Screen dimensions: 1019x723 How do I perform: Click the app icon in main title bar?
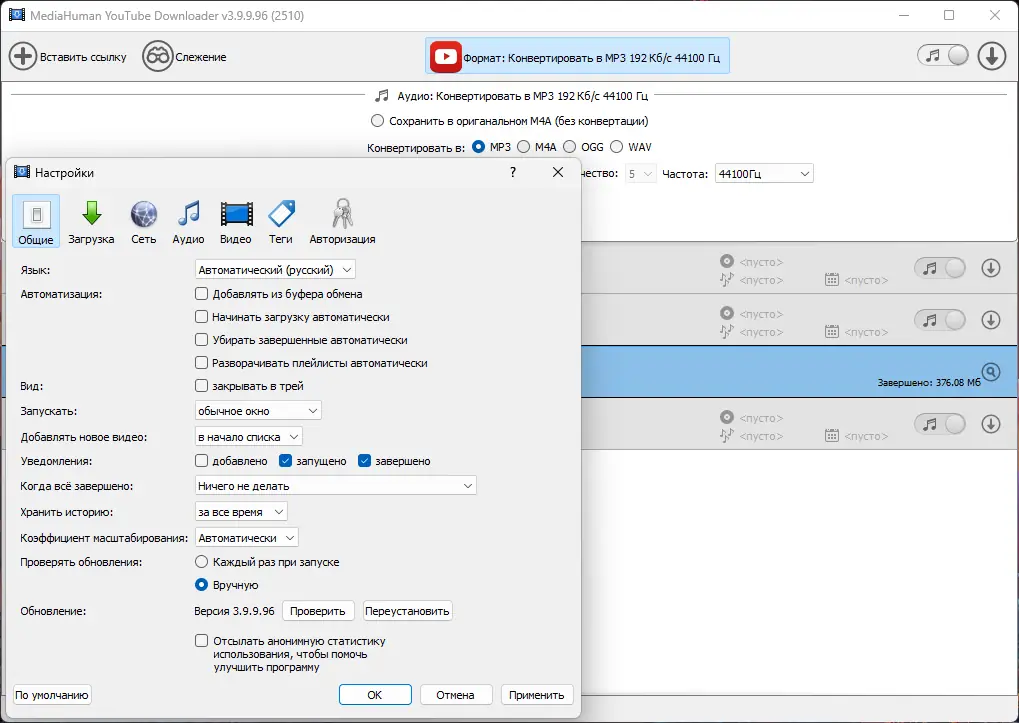(x=17, y=15)
